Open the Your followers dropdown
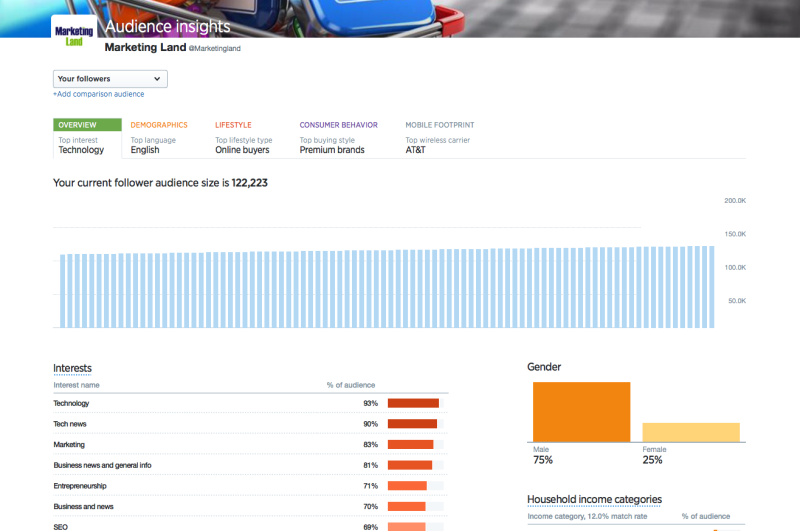 click(110, 79)
